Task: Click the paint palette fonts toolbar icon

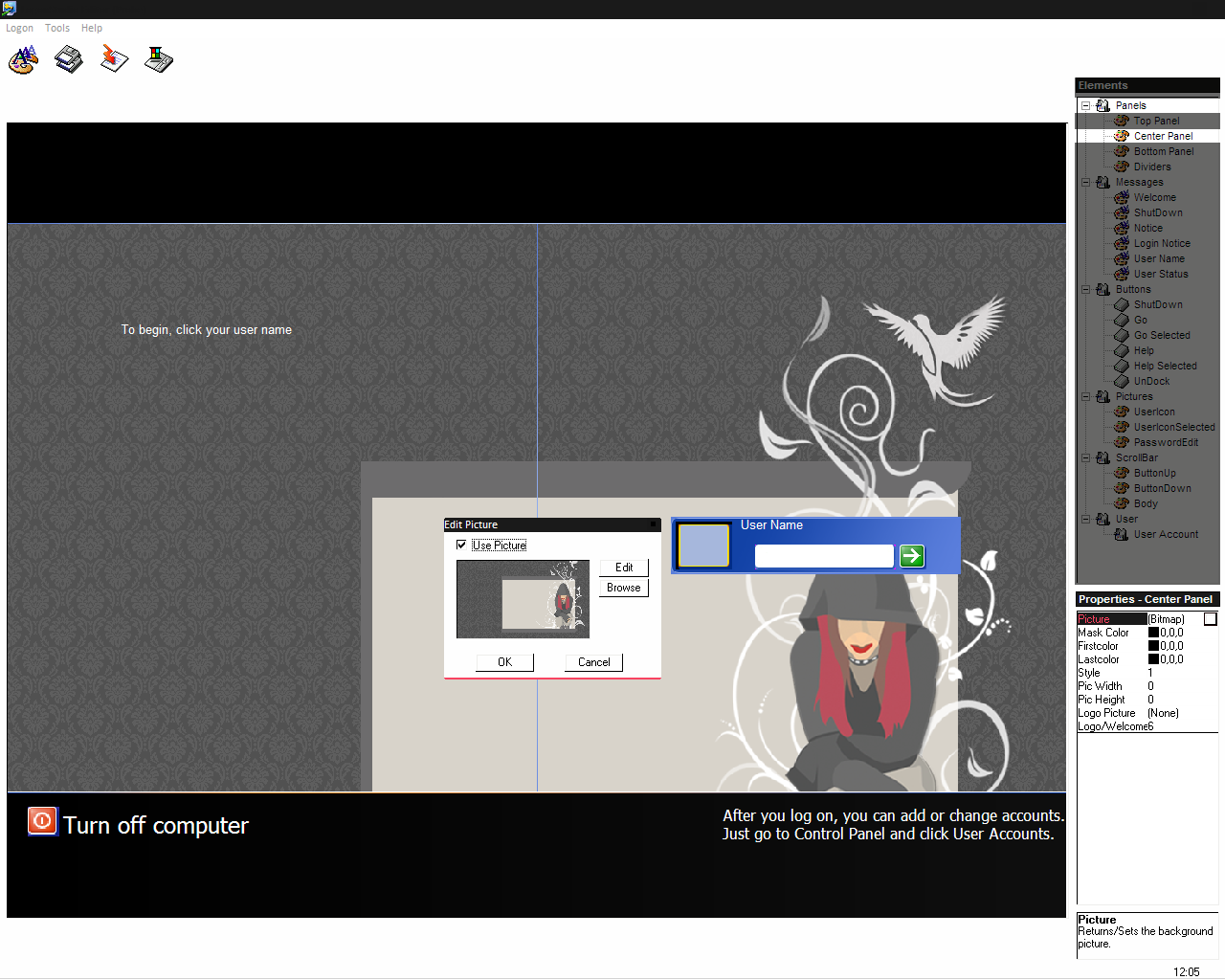Action: (23, 59)
